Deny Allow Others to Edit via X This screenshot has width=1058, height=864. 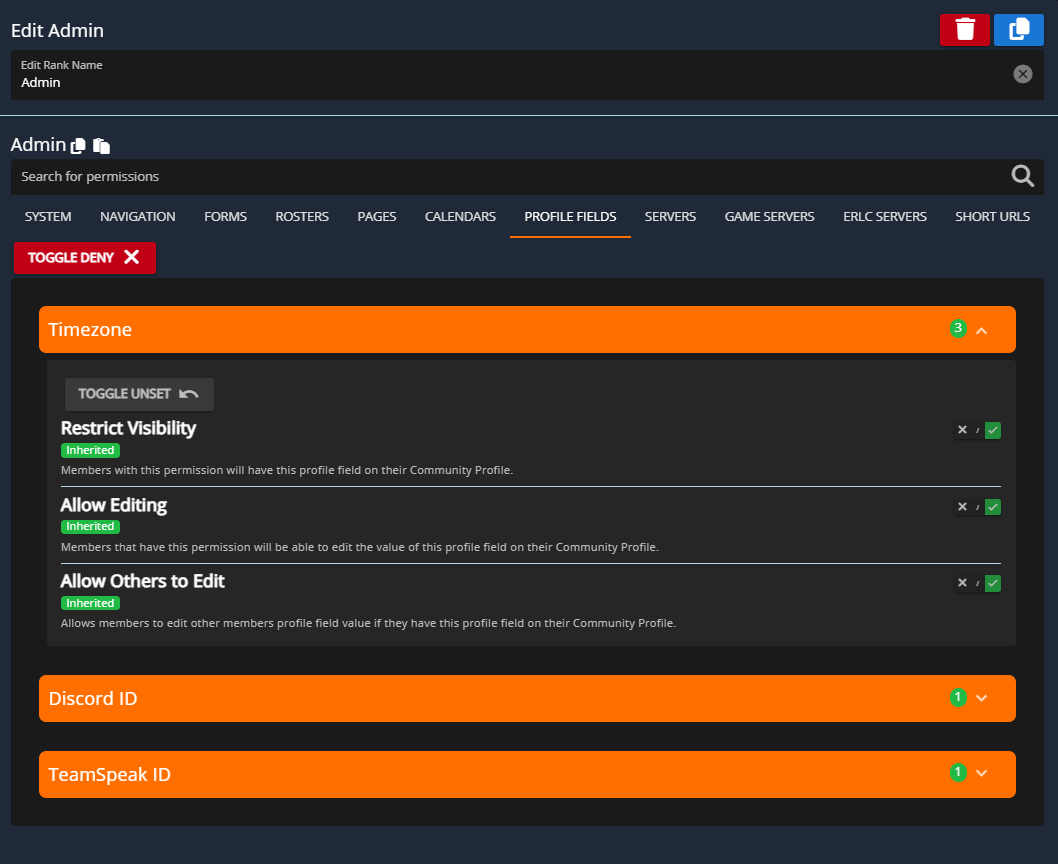tap(962, 583)
